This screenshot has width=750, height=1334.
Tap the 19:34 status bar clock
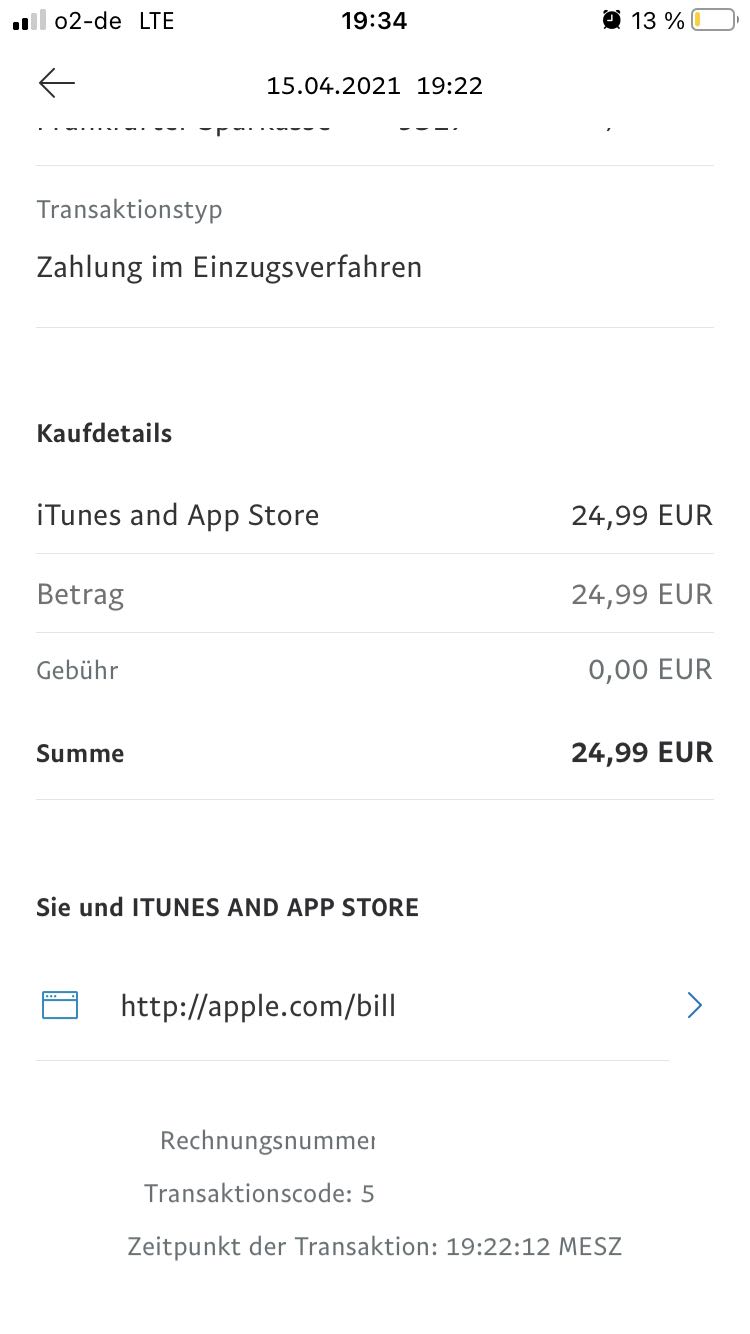point(374,20)
